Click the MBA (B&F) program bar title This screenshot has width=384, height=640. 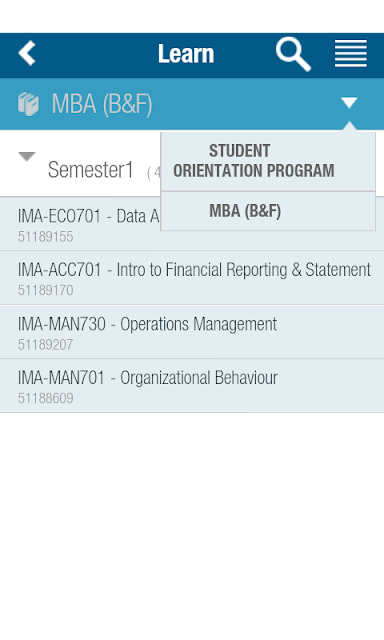click(102, 104)
